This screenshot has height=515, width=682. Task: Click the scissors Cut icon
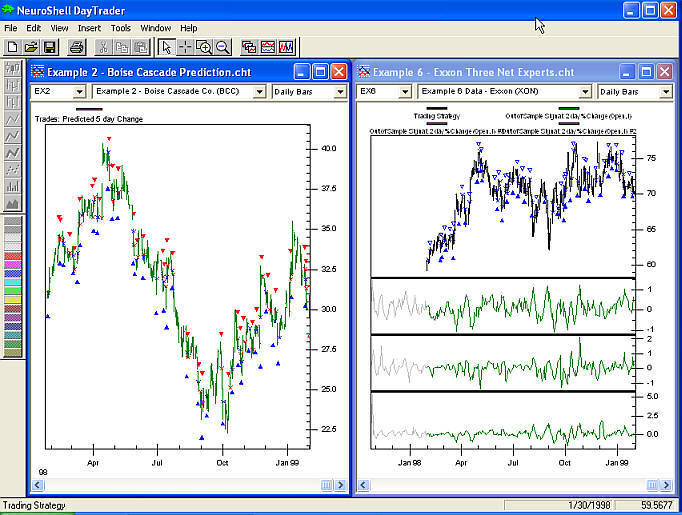pyautogui.click(x=104, y=47)
